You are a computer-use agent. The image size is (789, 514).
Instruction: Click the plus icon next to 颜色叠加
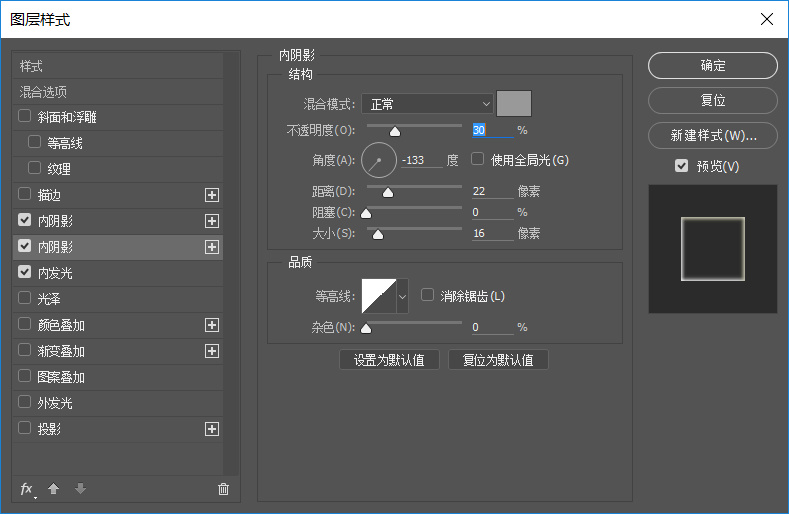pos(212,325)
